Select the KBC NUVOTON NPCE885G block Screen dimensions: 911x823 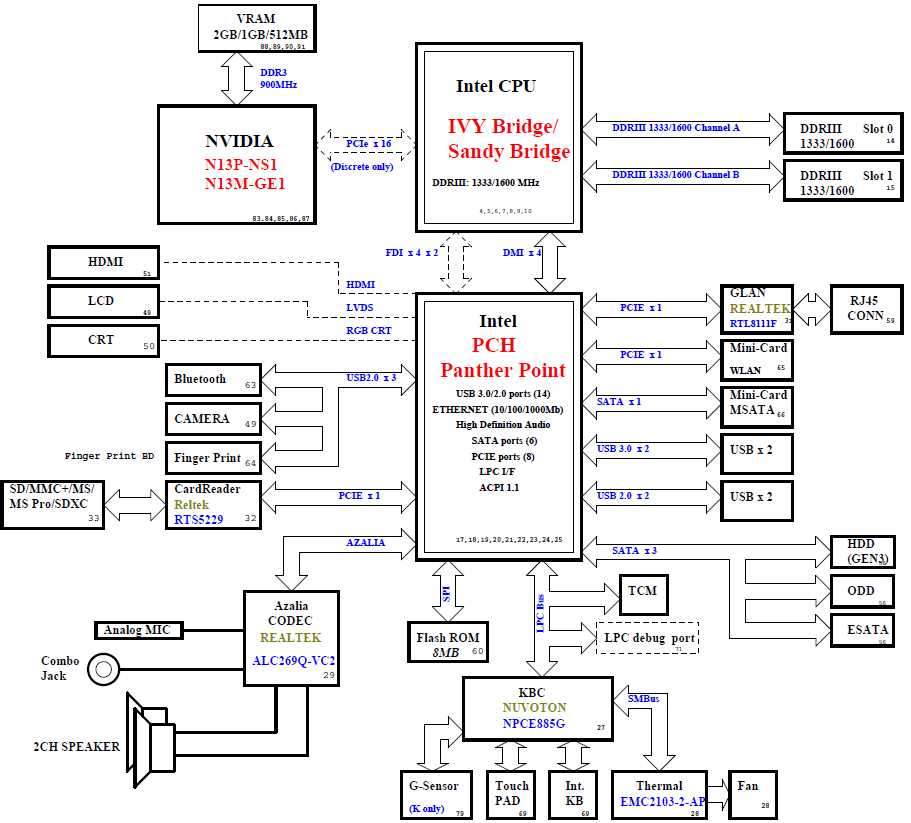[537, 709]
